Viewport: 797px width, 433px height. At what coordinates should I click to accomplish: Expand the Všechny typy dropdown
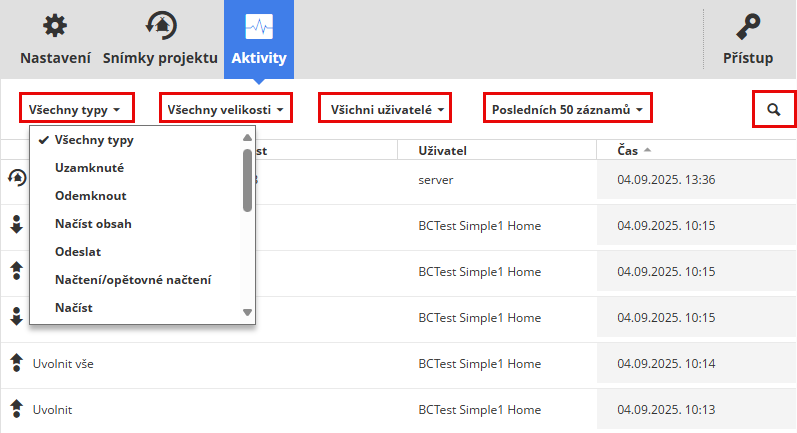coord(75,108)
